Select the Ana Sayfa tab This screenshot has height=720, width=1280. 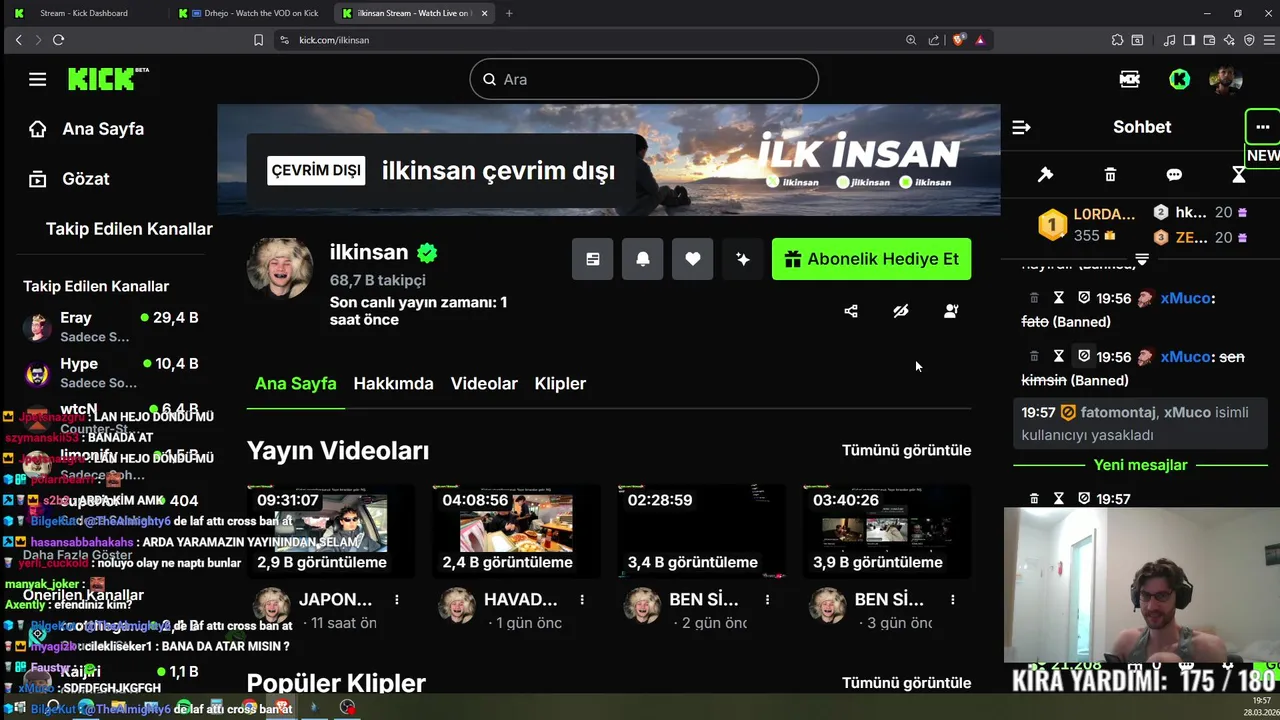coord(295,383)
